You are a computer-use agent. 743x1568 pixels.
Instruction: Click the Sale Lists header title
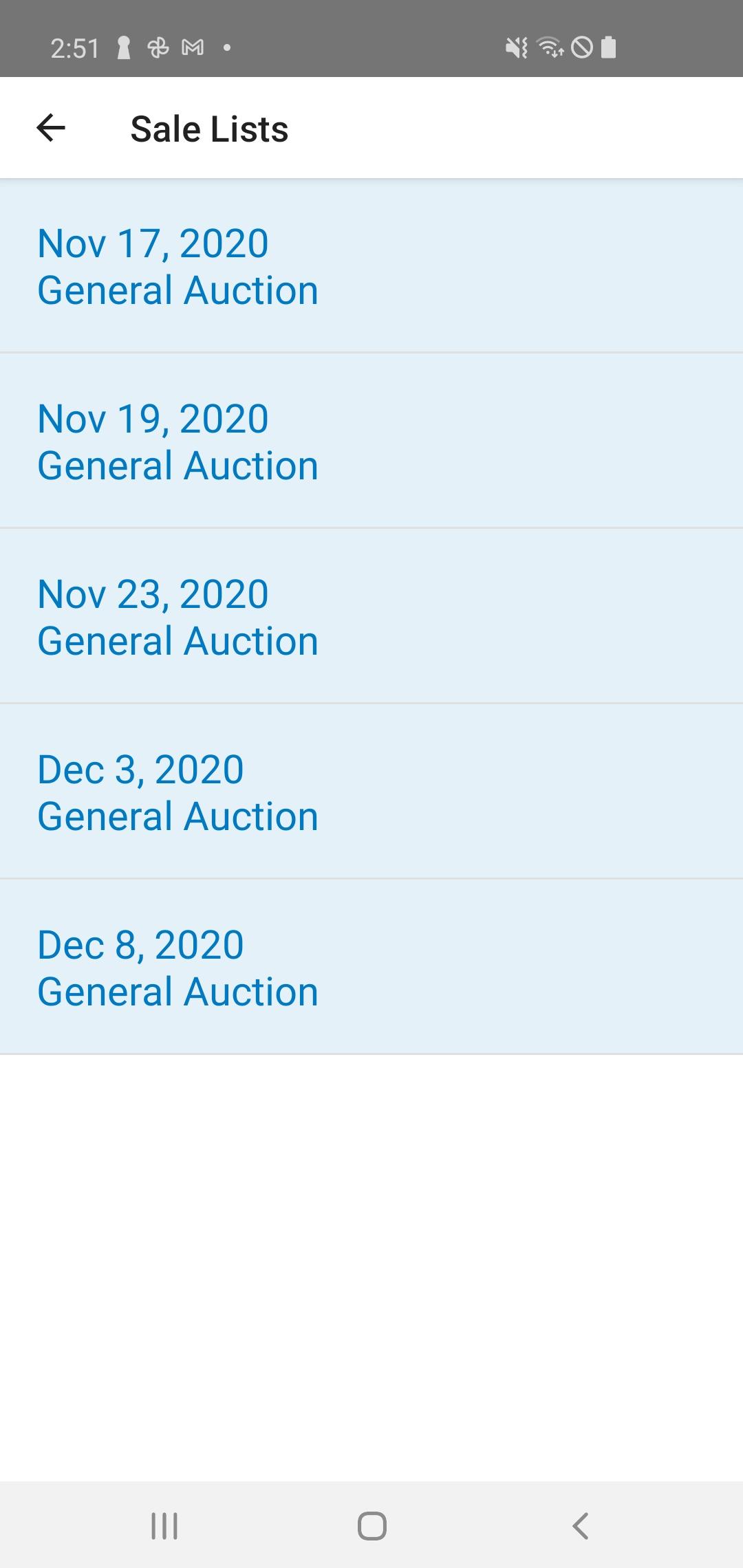point(209,129)
